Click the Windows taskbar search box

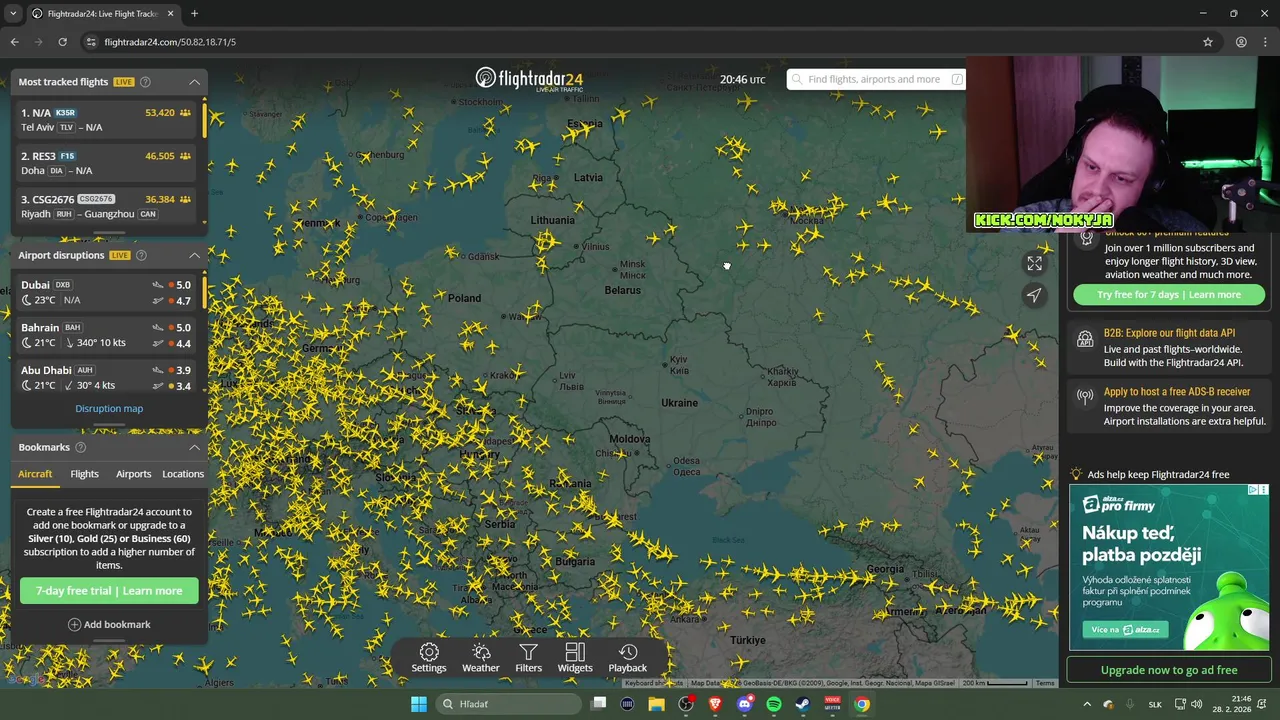508,704
